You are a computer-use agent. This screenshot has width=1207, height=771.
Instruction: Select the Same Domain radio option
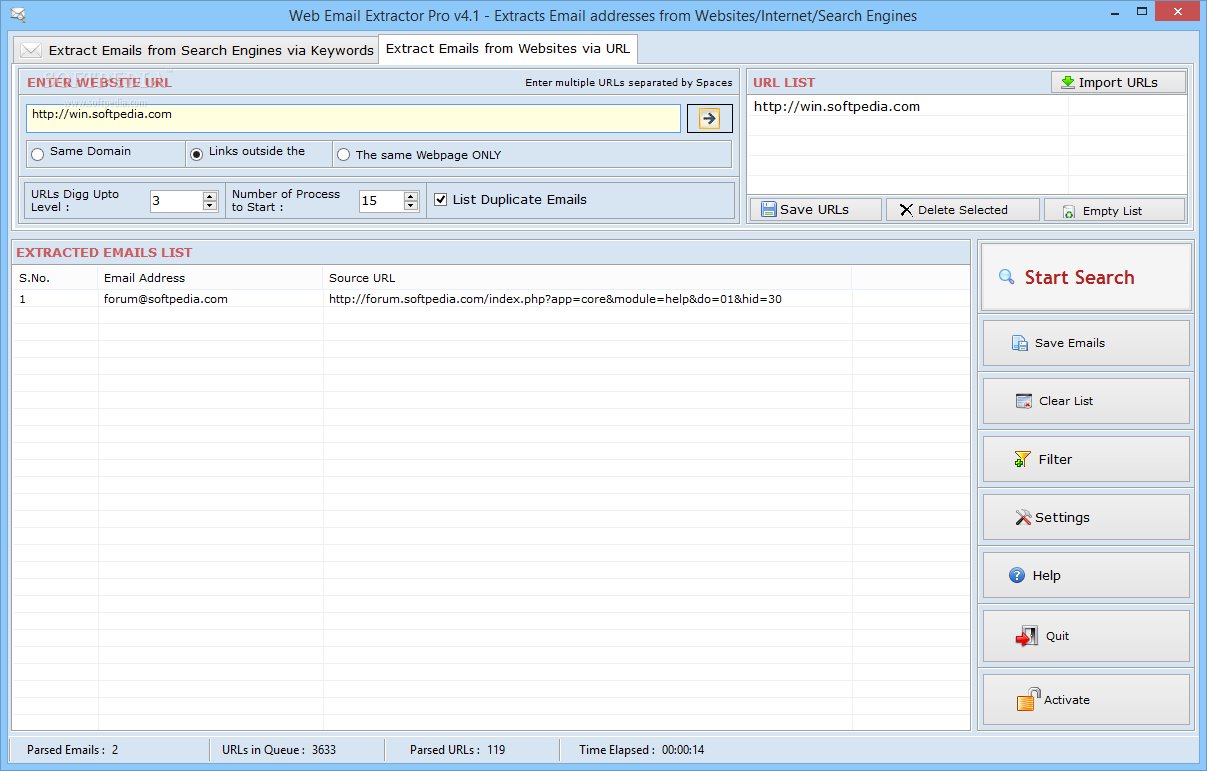point(38,154)
